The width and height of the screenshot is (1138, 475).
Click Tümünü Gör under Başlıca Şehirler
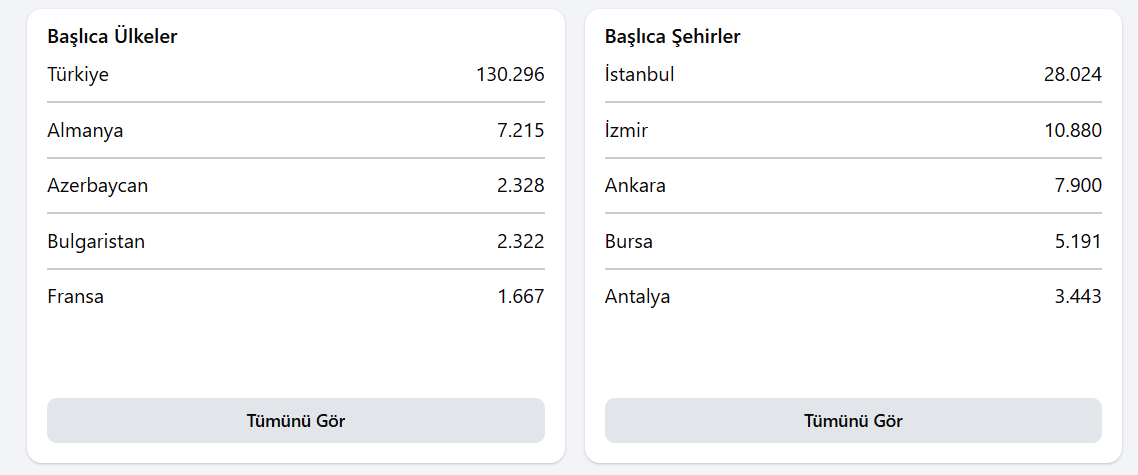click(x=853, y=421)
